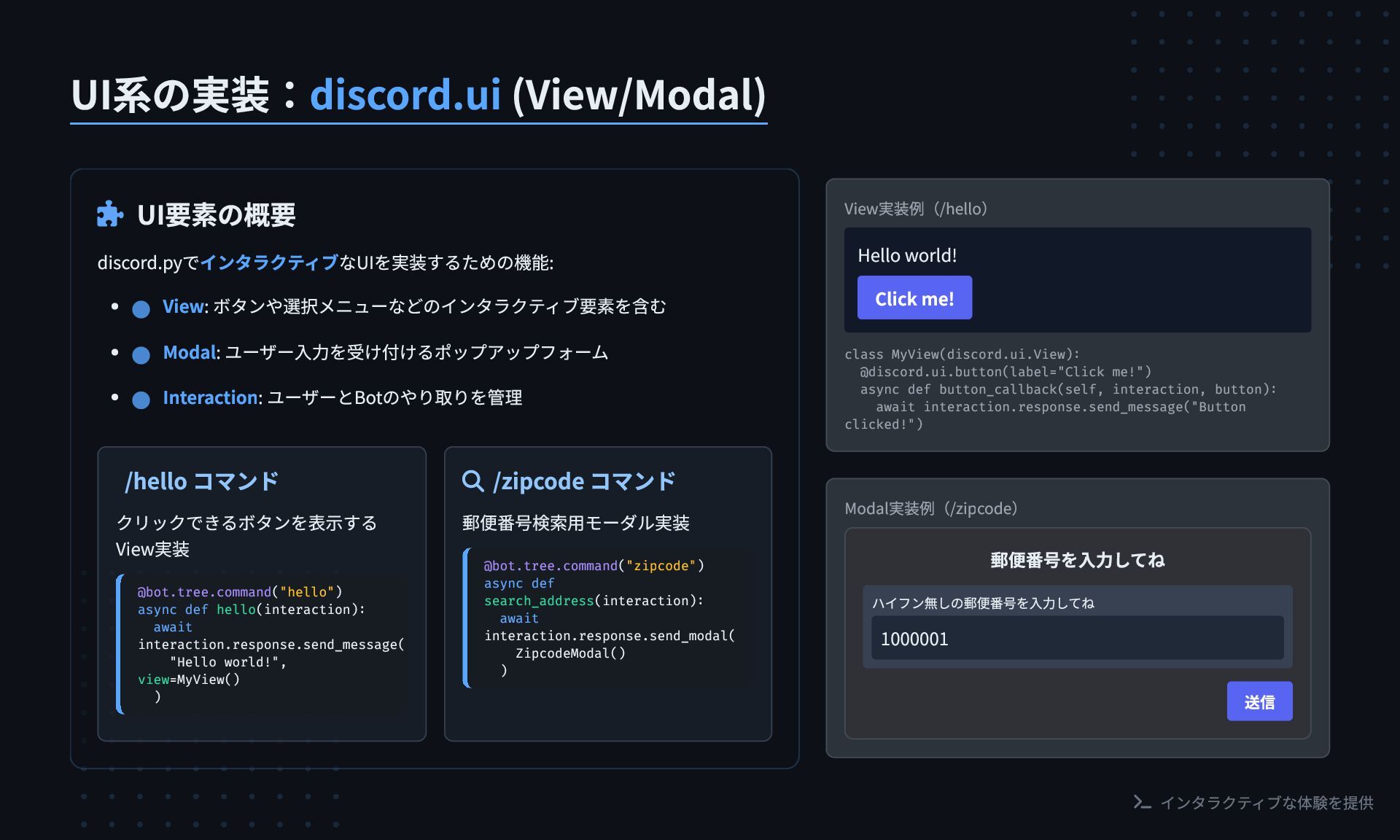Click the 送信 submit button
Screen dimensions: 1400x840
click(1259, 701)
